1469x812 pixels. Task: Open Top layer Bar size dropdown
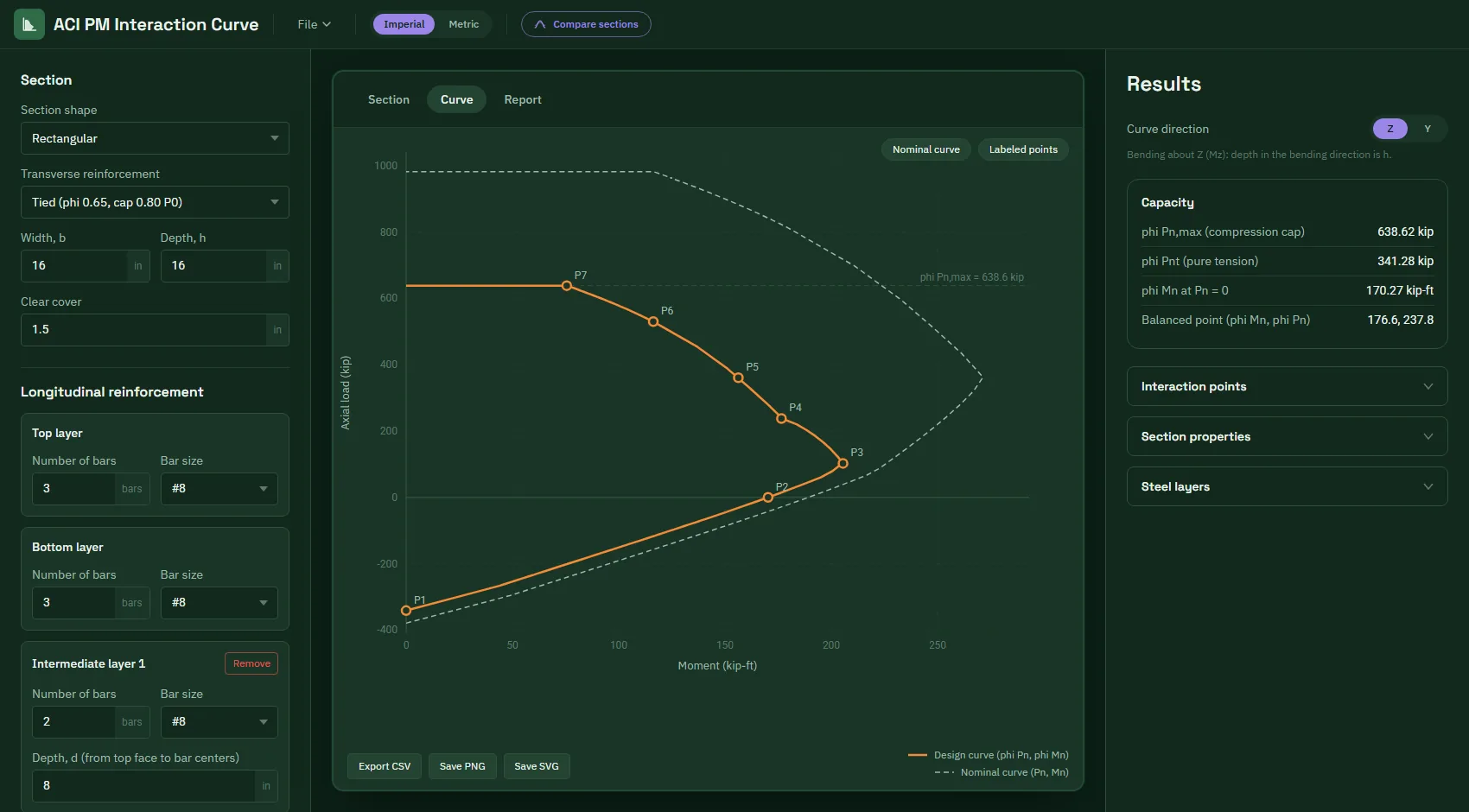(219, 489)
